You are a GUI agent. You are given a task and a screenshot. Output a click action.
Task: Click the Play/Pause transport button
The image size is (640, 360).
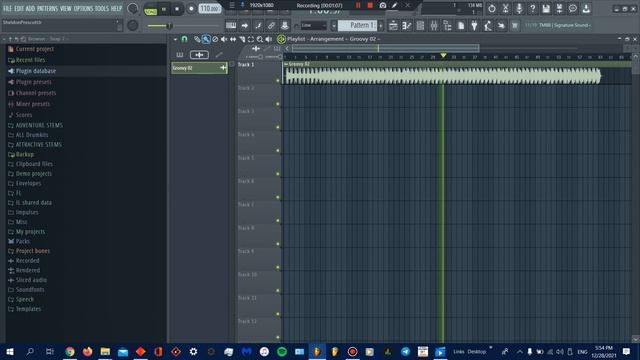tap(164, 9)
